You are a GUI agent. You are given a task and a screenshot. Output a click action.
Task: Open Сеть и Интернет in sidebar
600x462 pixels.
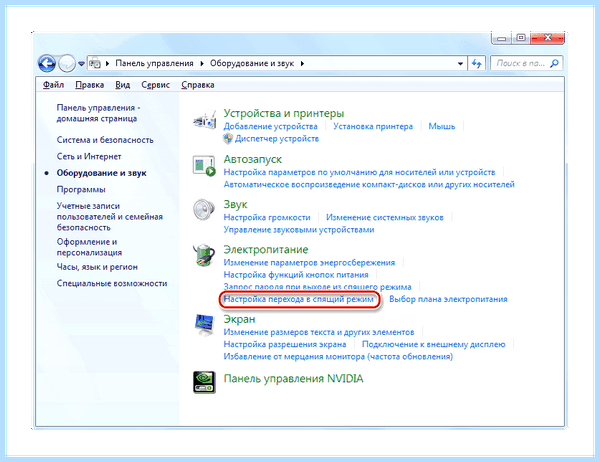click(89, 156)
